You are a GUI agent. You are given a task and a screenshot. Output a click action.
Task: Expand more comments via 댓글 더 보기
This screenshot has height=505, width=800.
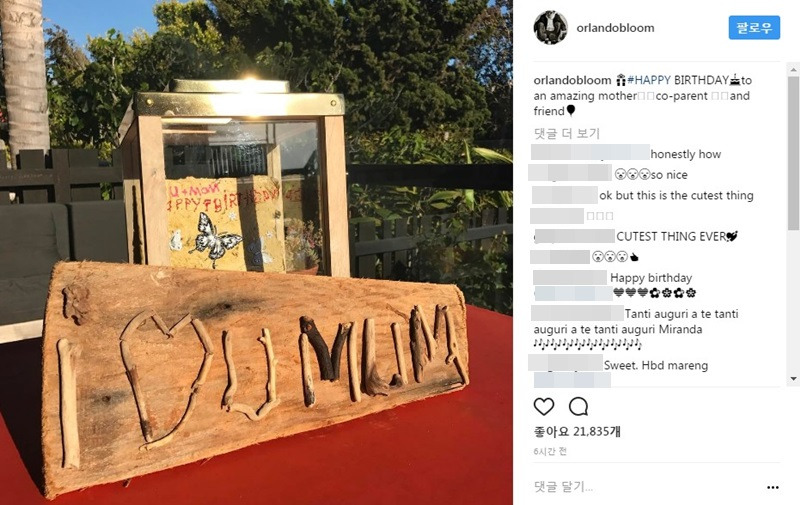coord(566,134)
